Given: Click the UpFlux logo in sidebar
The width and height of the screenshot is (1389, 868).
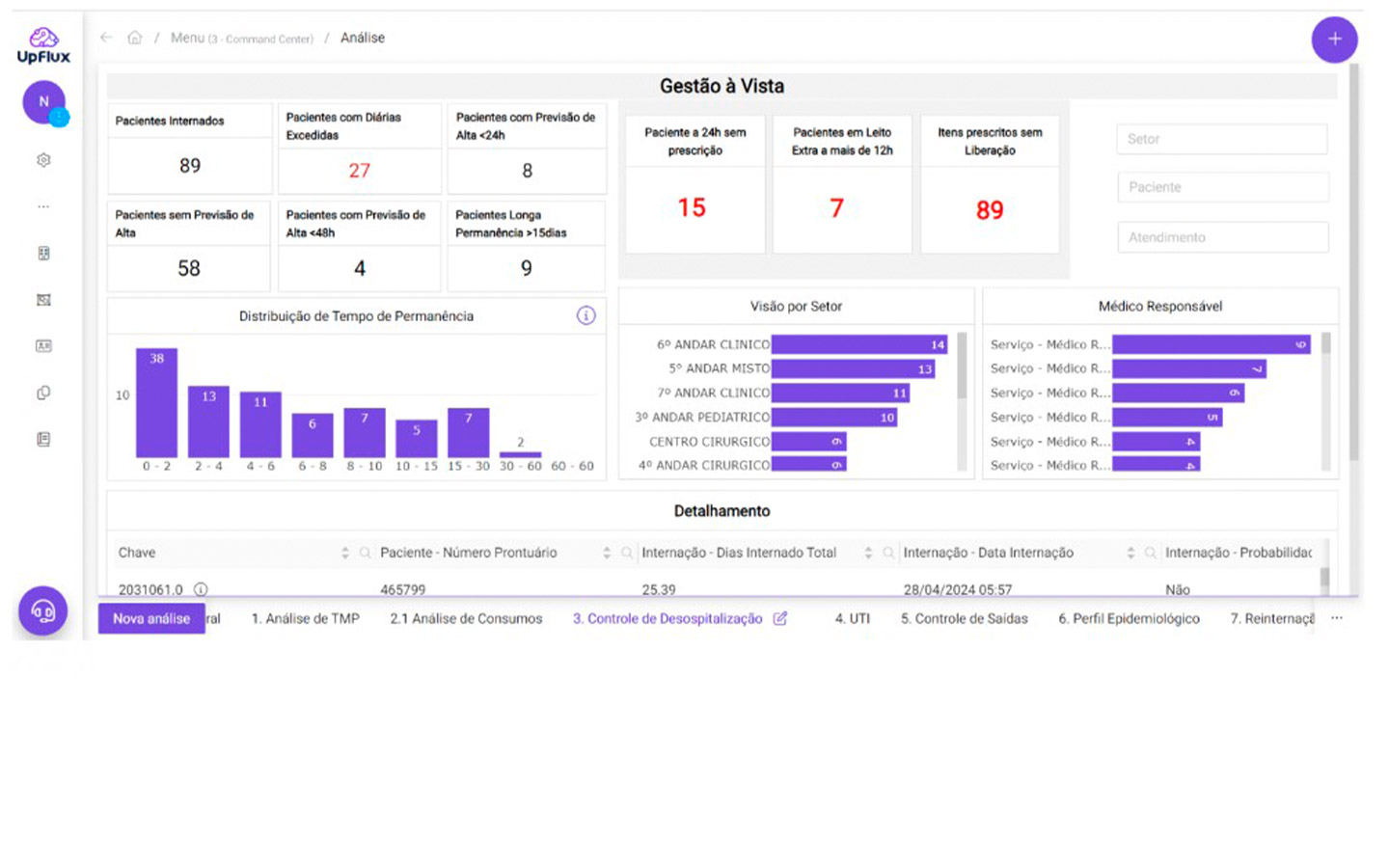Looking at the screenshot, I should pos(43,45).
